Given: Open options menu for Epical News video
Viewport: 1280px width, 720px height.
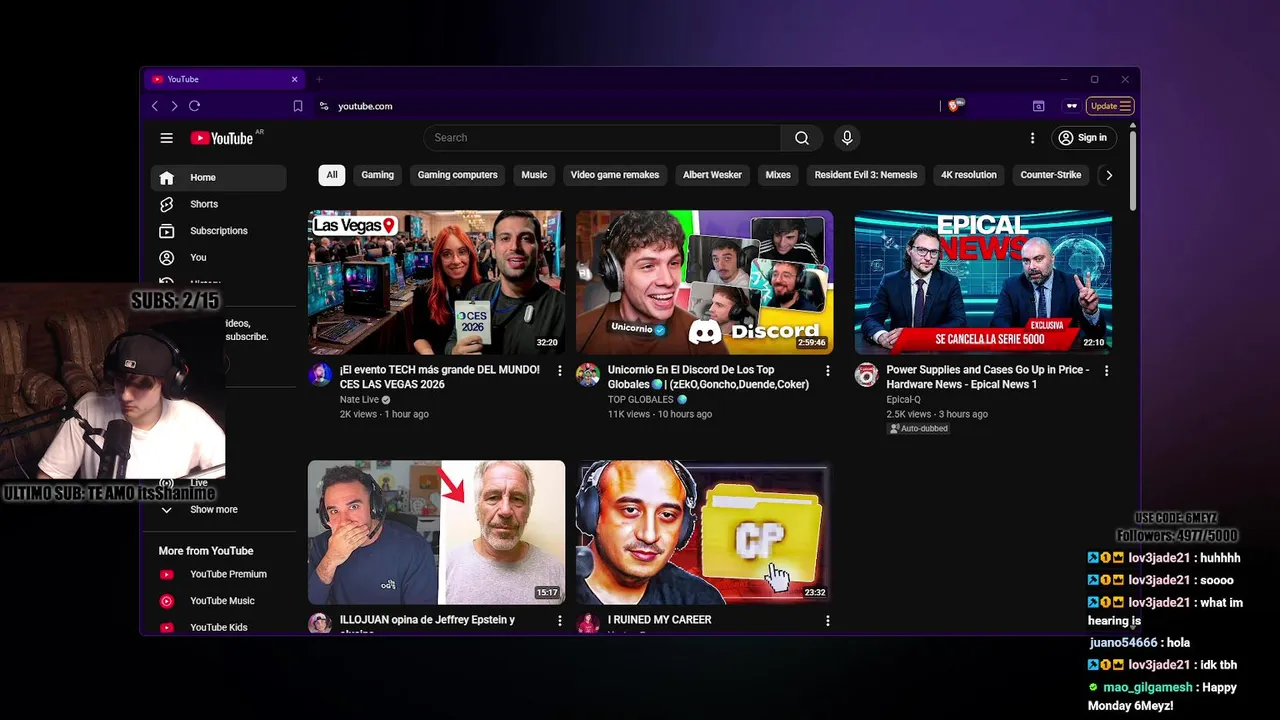Looking at the screenshot, I should (1106, 371).
